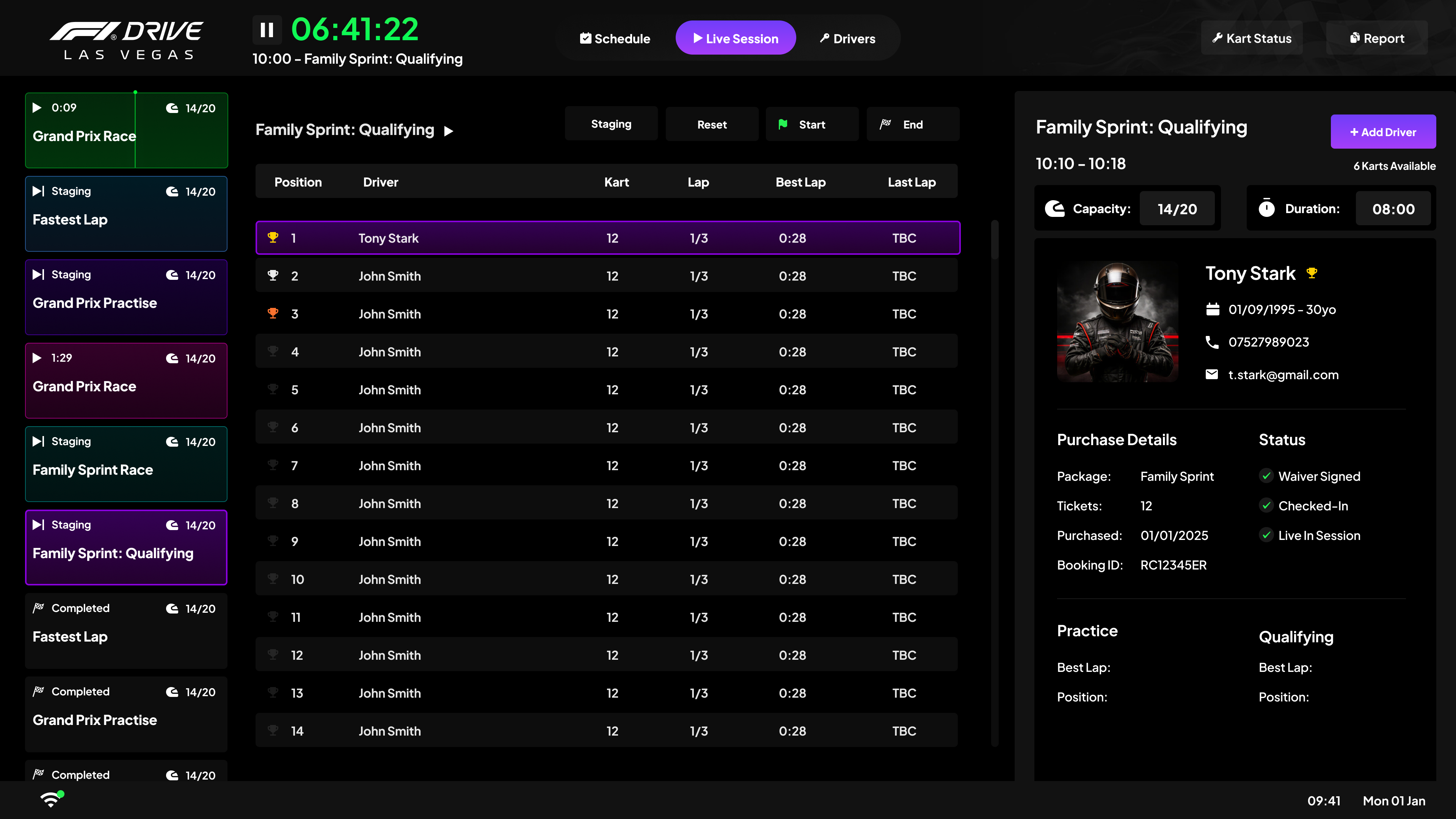
Task: Switch to the Drivers tab
Action: click(x=847, y=38)
